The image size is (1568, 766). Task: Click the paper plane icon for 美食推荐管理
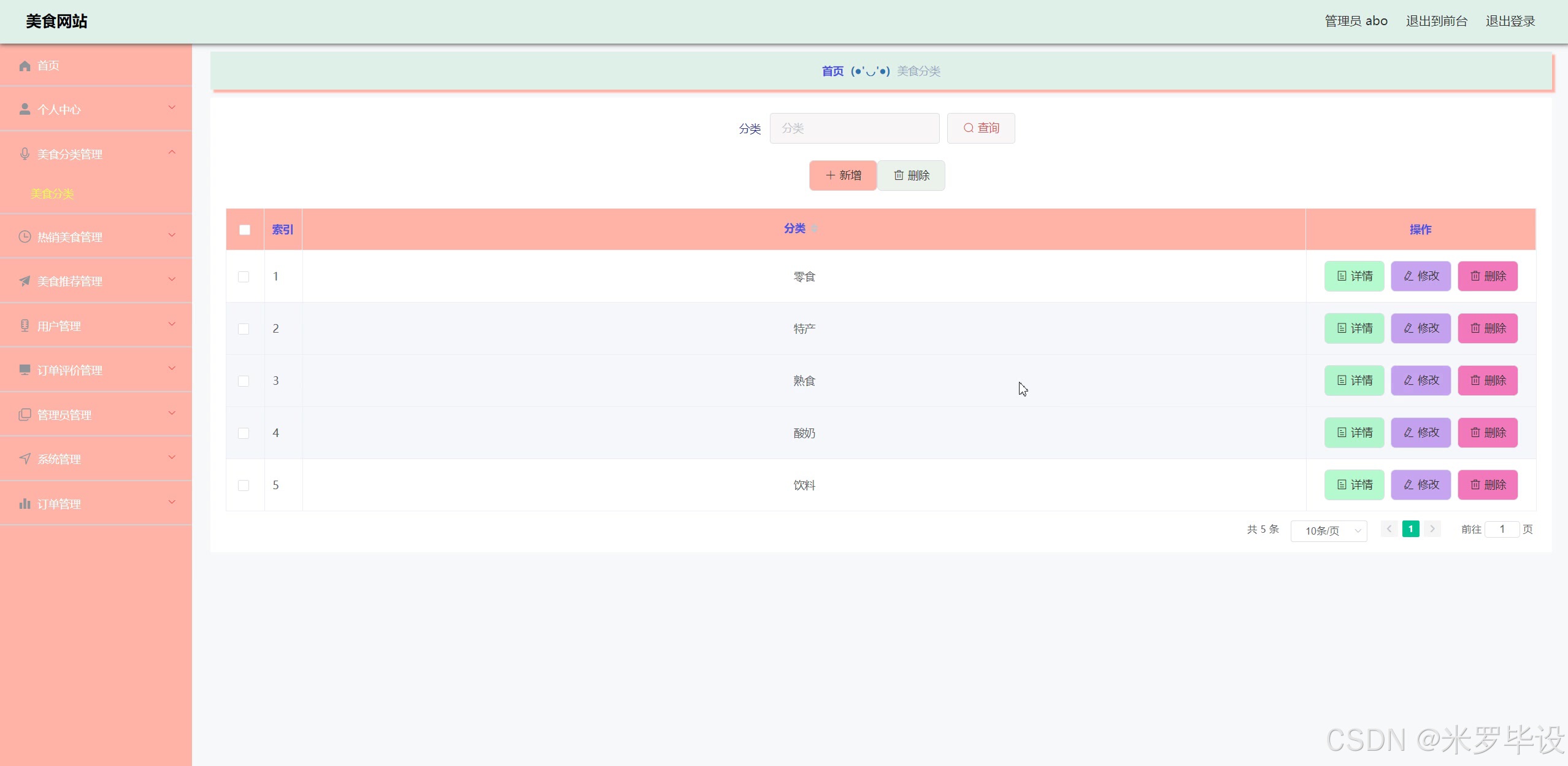[x=25, y=281]
